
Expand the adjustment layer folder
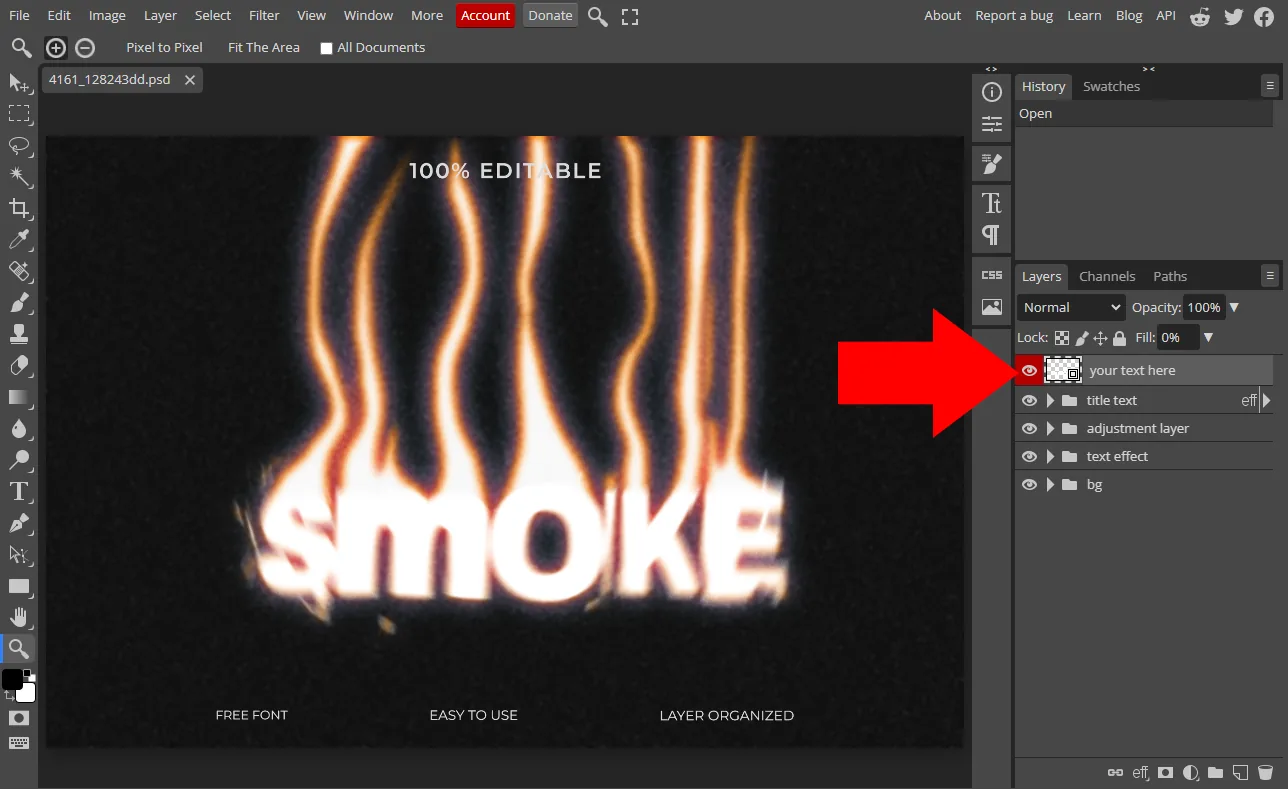(1050, 428)
